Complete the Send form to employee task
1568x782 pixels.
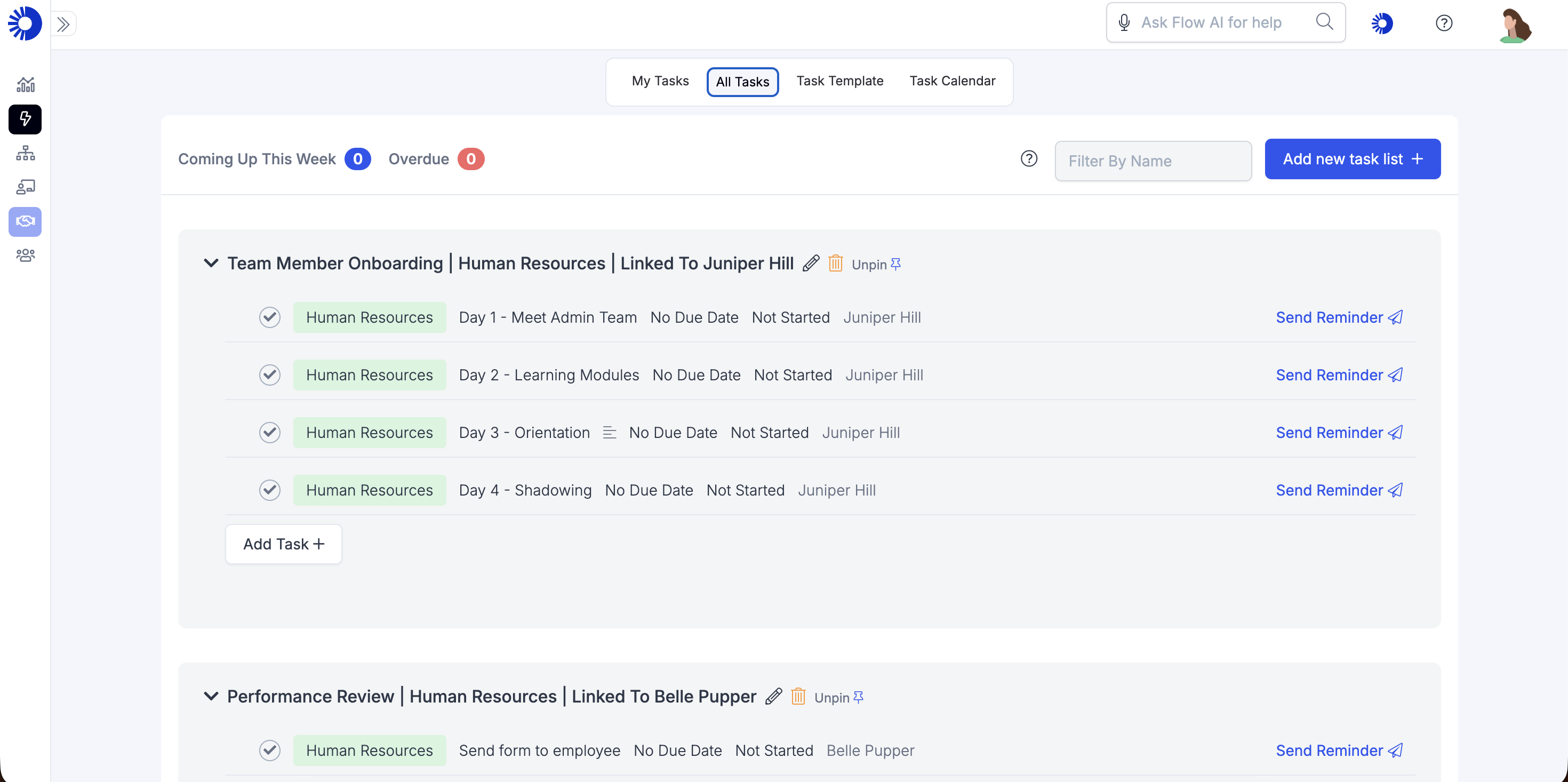click(x=270, y=751)
